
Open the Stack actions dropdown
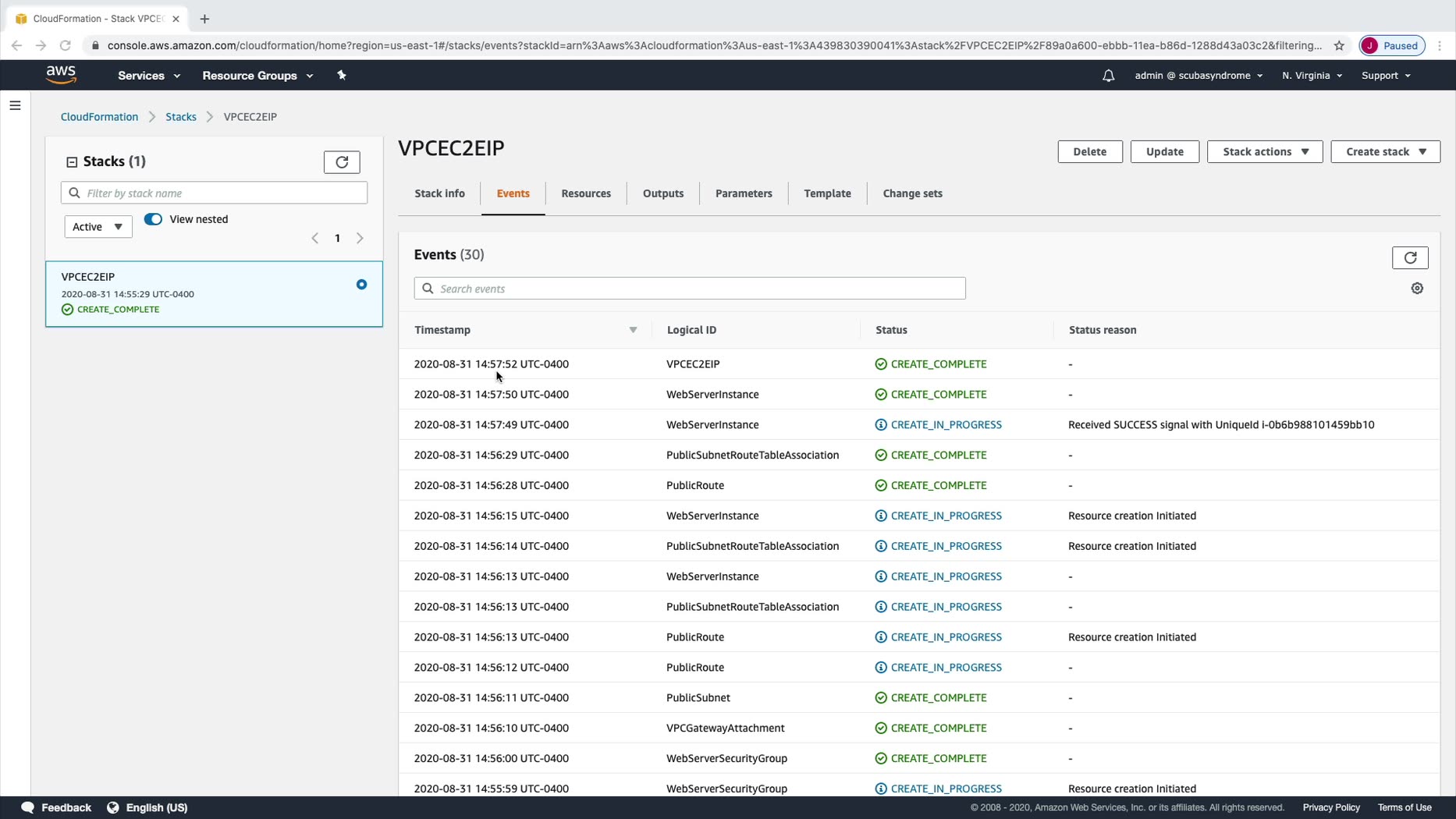pyautogui.click(x=1265, y=151)
